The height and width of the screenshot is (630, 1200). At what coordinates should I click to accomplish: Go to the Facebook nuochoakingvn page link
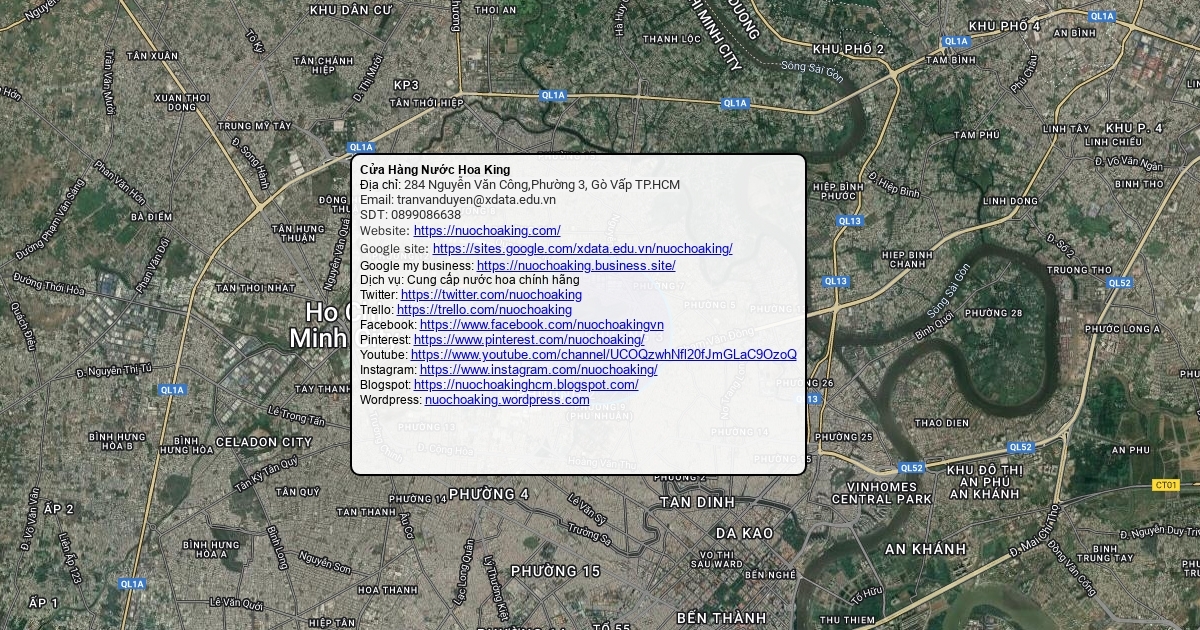coord(541,325)
